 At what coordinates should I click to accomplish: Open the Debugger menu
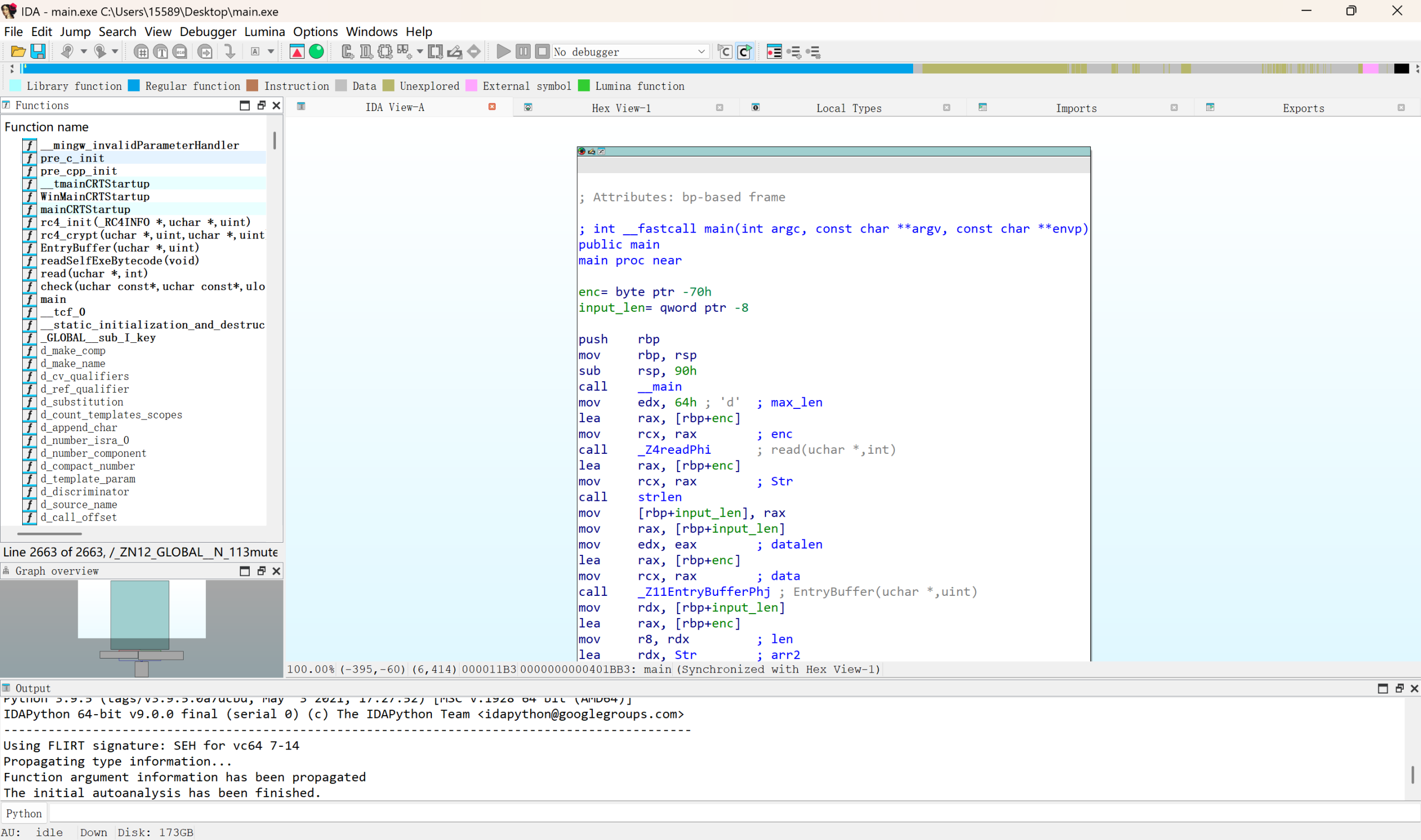208,32
